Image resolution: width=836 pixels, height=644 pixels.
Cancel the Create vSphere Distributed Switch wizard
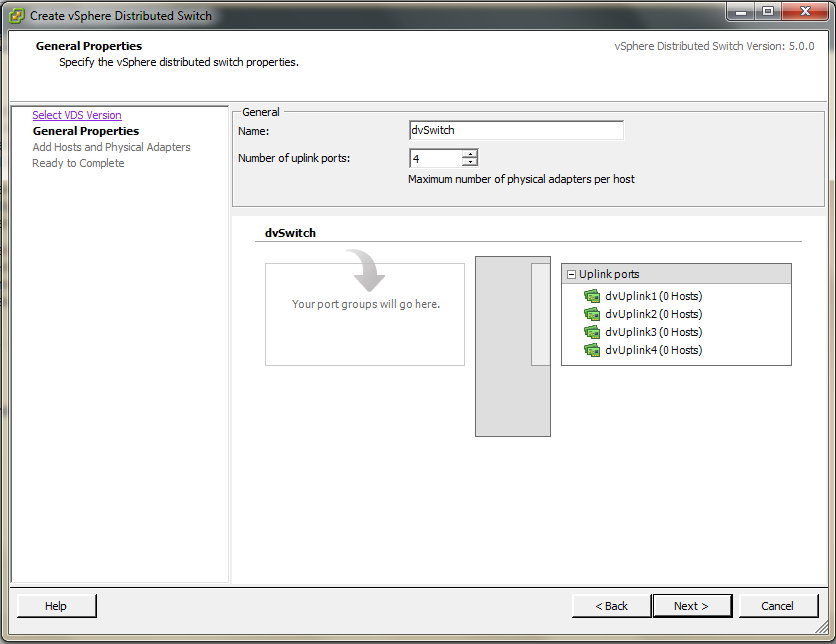[778, 605]
